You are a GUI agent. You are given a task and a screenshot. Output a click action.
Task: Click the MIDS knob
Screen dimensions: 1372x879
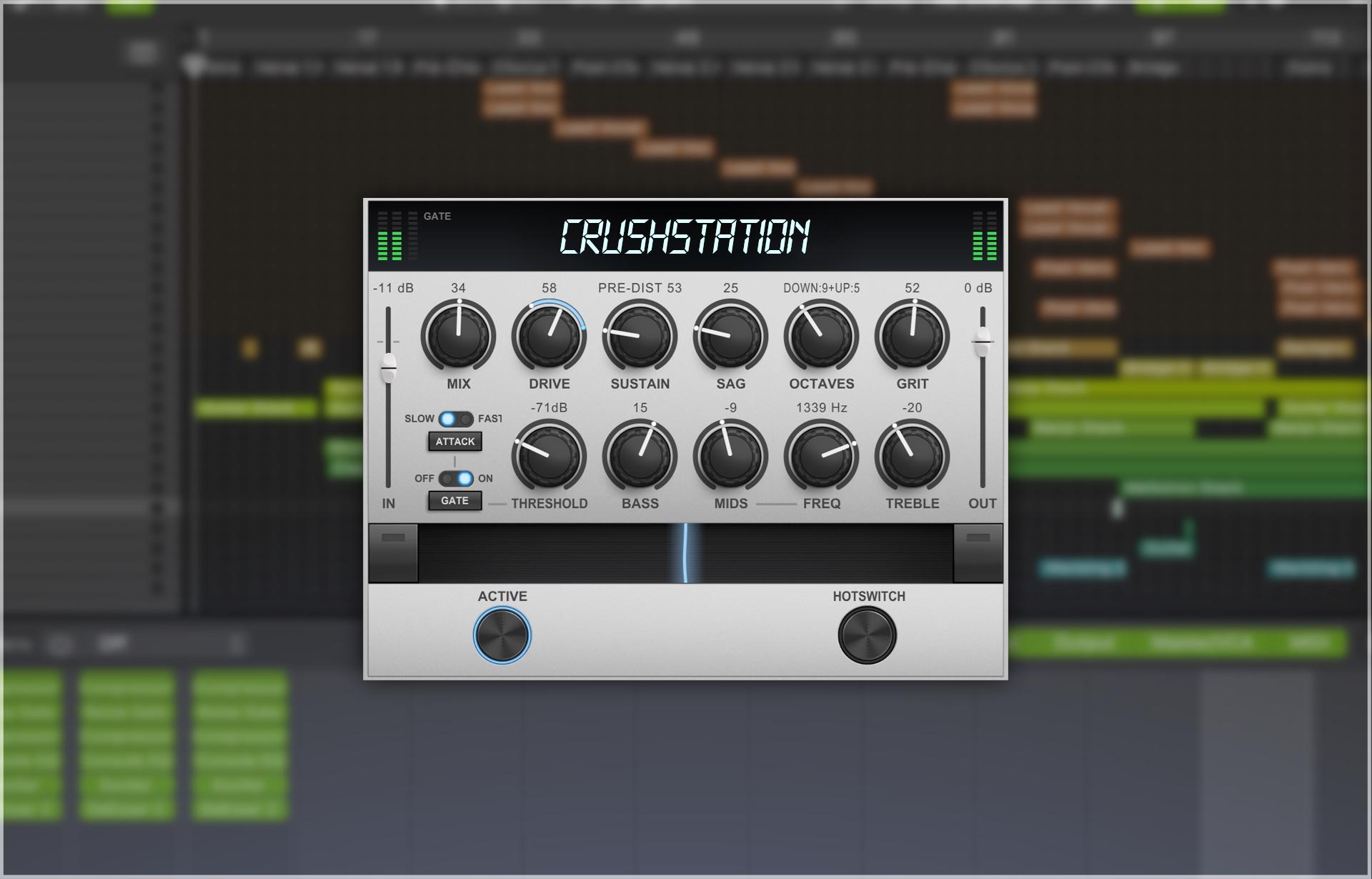pos(730,456)
